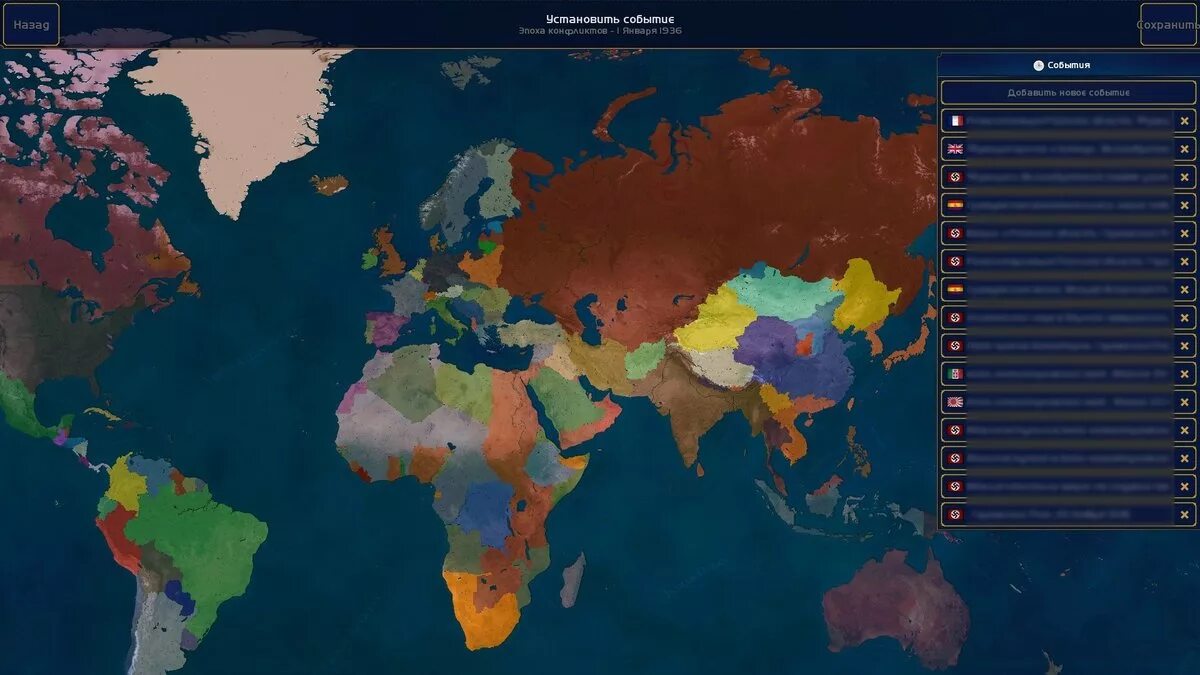This screenshot has width=1200, height=675.
Task: Click the События panel header icon
Action: (x=1038, y=66)
